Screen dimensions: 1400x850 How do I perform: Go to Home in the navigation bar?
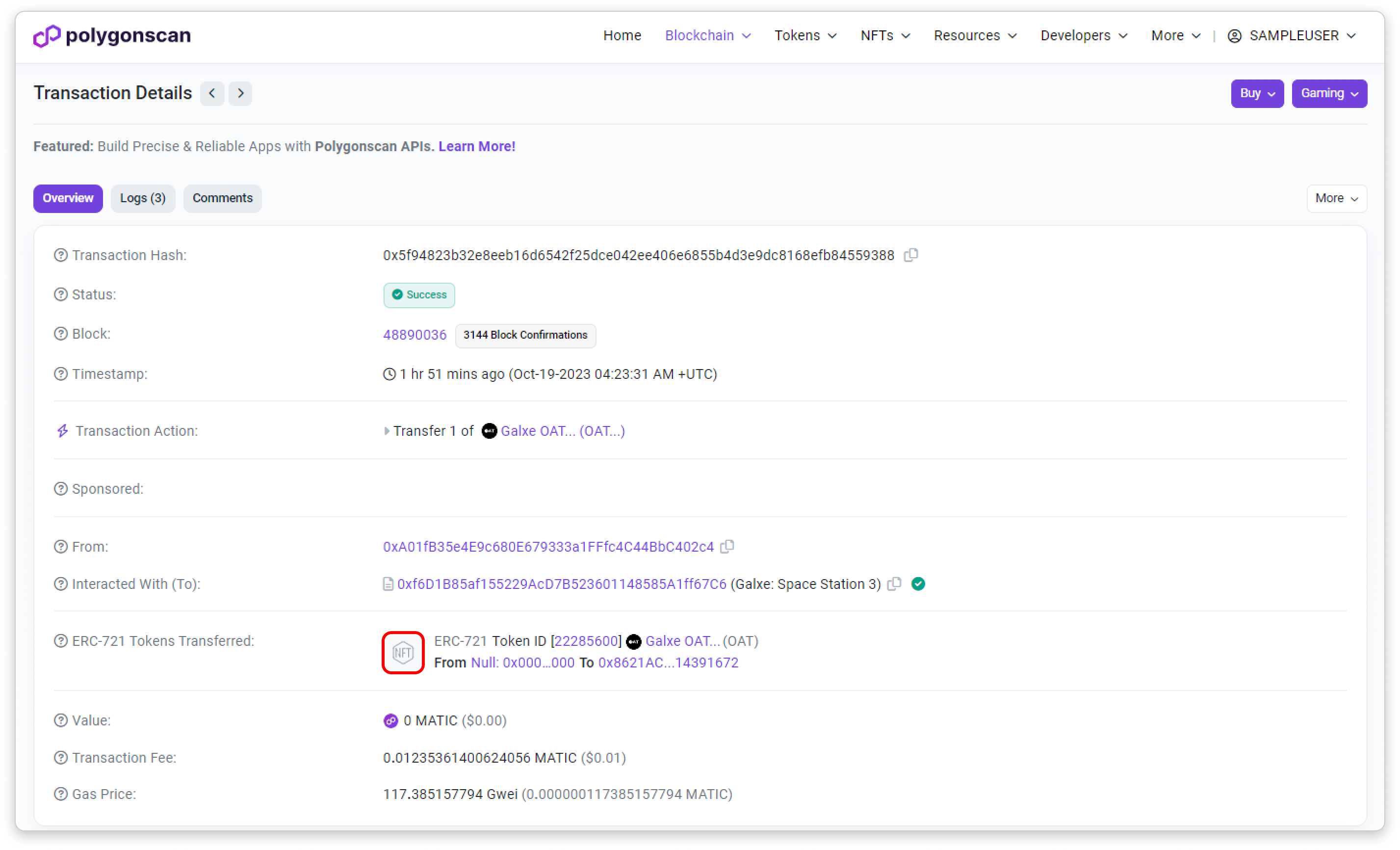622,36
